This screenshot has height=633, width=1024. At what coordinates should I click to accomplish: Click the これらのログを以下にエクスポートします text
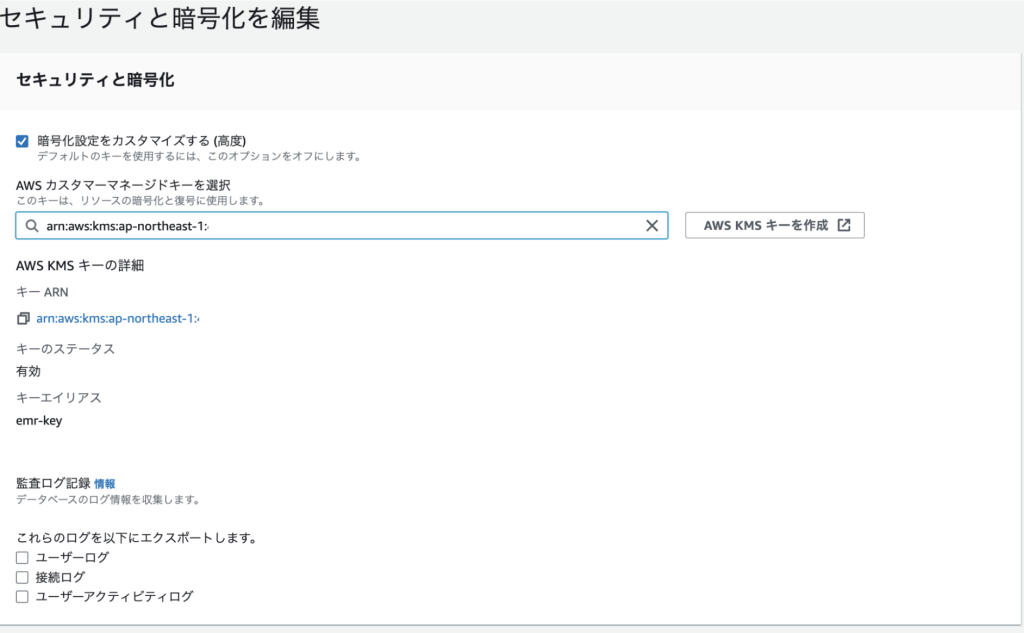coord(136,538)
